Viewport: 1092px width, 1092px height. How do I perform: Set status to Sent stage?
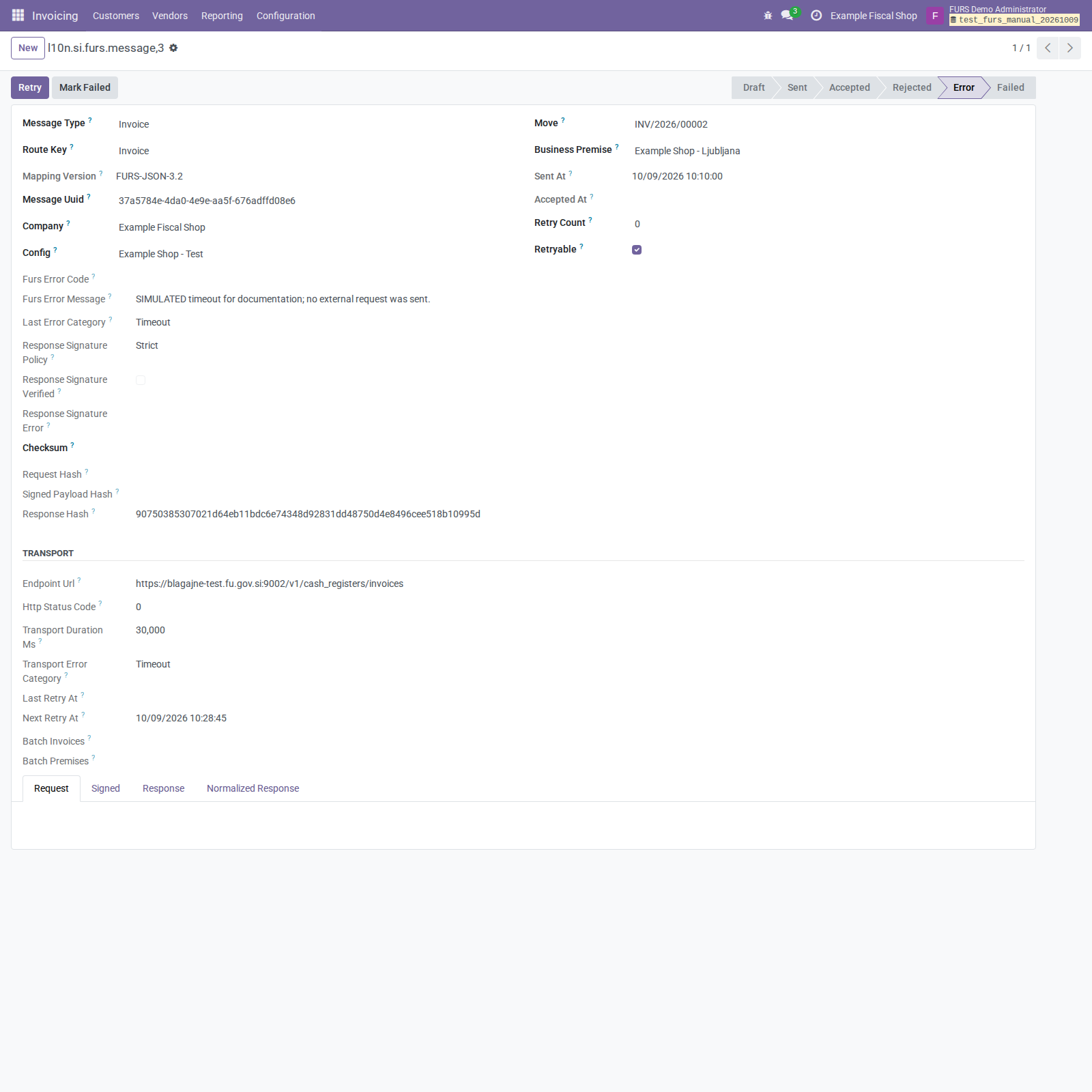797,87
